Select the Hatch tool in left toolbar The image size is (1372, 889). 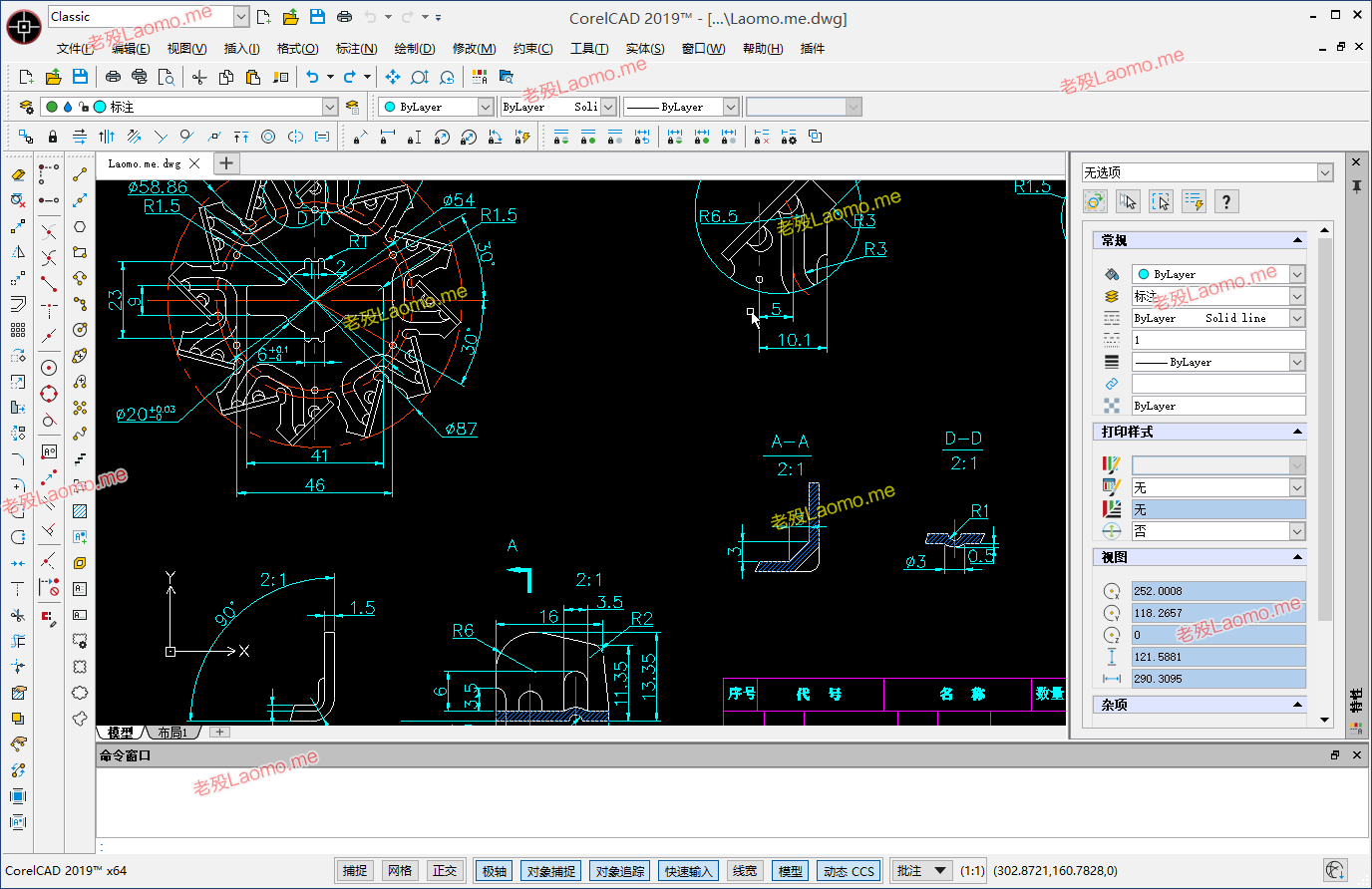tap(80, 511)
